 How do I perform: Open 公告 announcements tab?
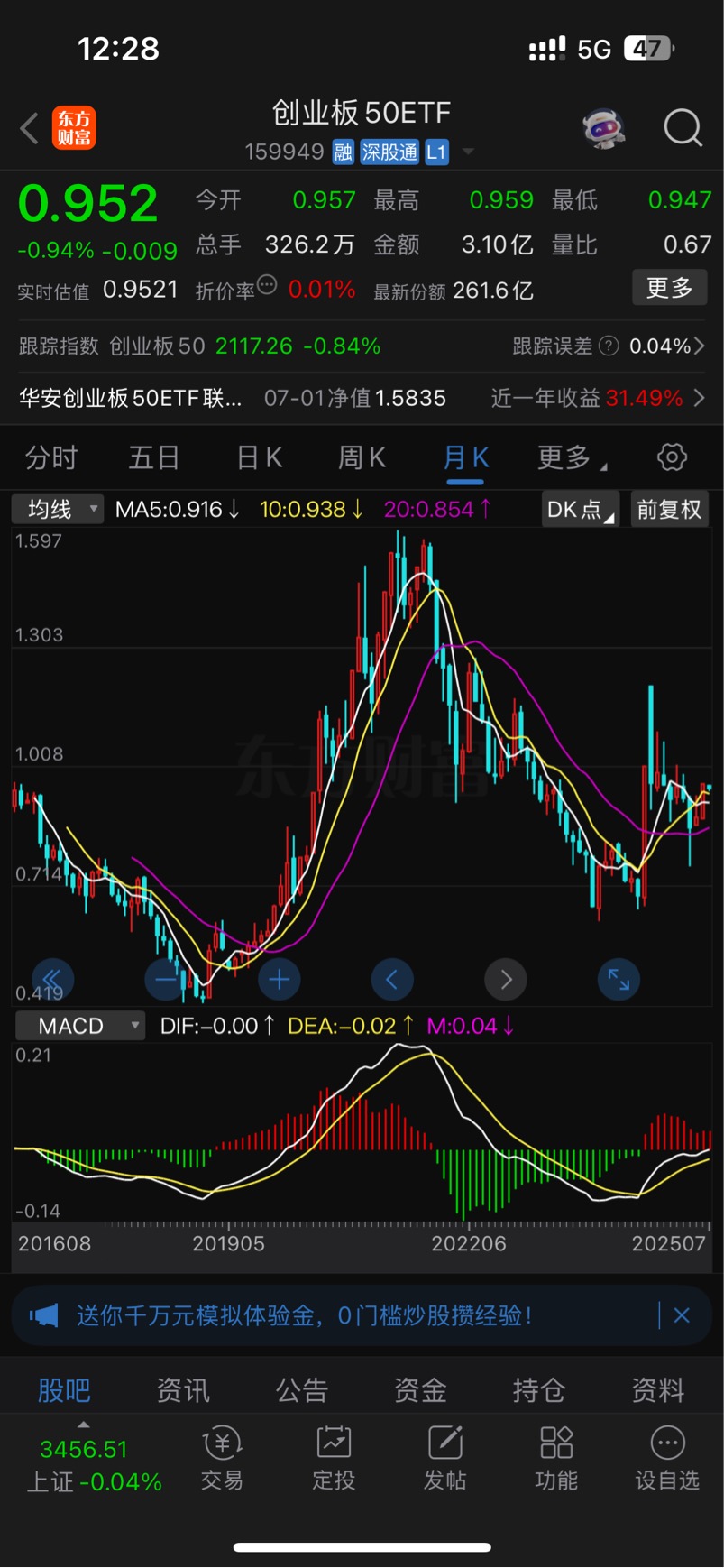pos(302,1389)
